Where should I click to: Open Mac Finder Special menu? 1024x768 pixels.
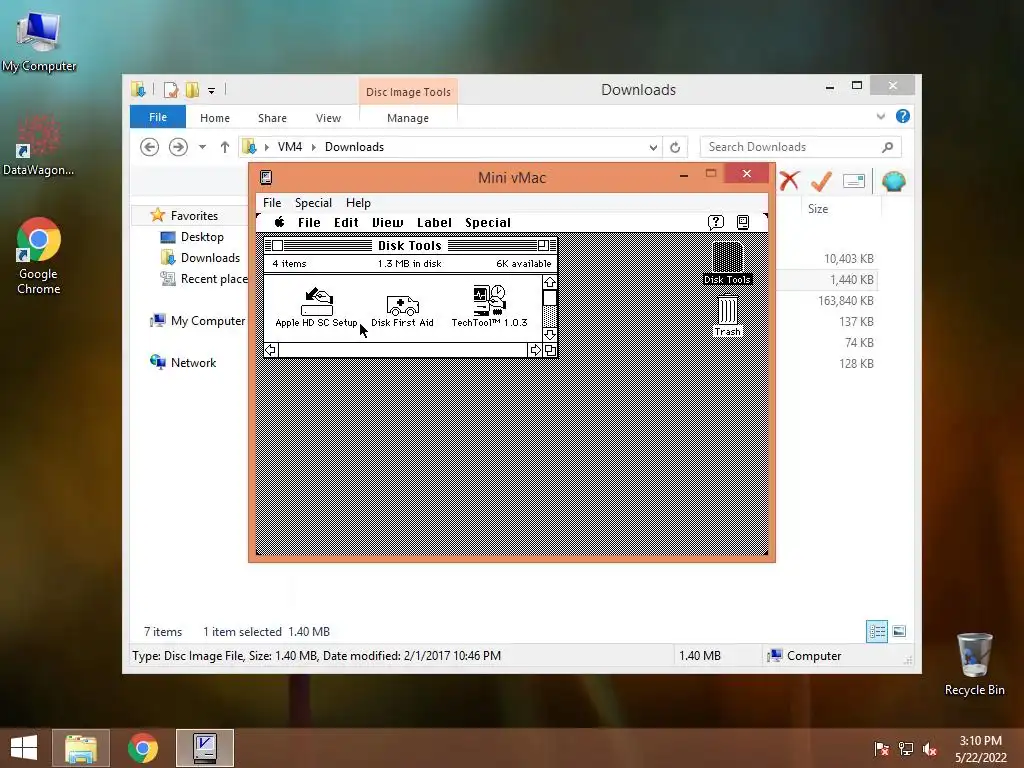click(488, 222)
